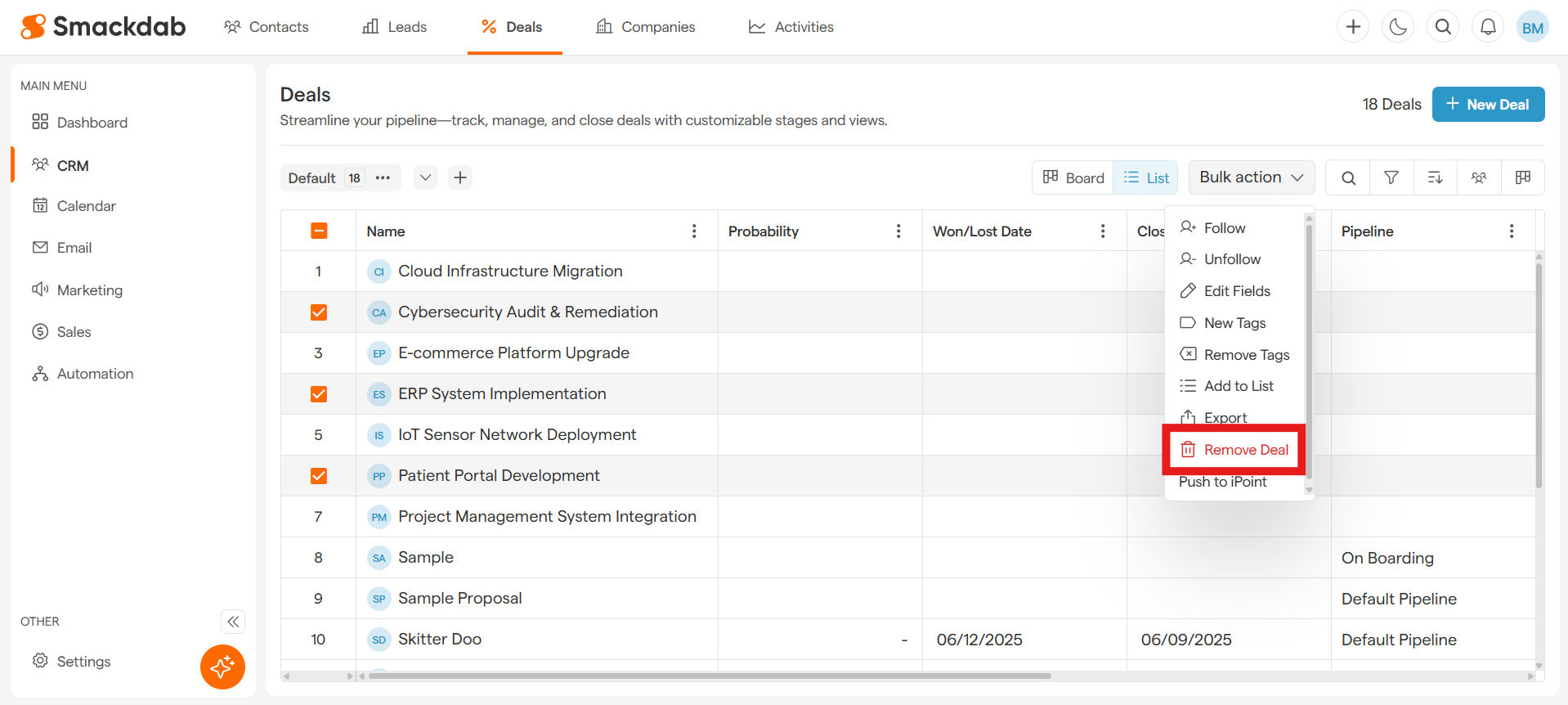Uncheck Cybersecurity Audit & Remediation row
Screen dimensions: 1568x705
pyautogui.click(x=319, y=312)
